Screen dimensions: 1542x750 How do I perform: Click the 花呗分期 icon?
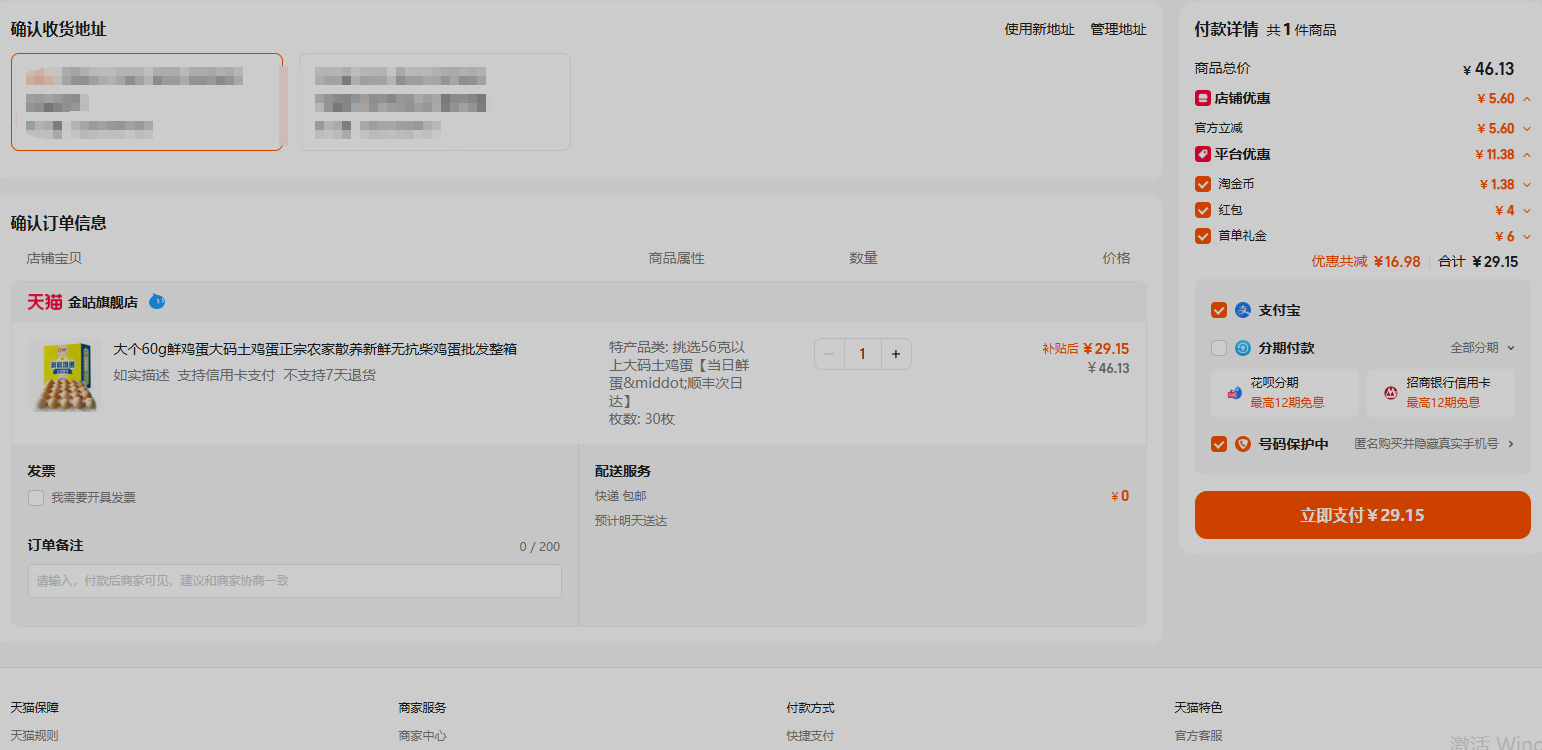pos(1234,393)
